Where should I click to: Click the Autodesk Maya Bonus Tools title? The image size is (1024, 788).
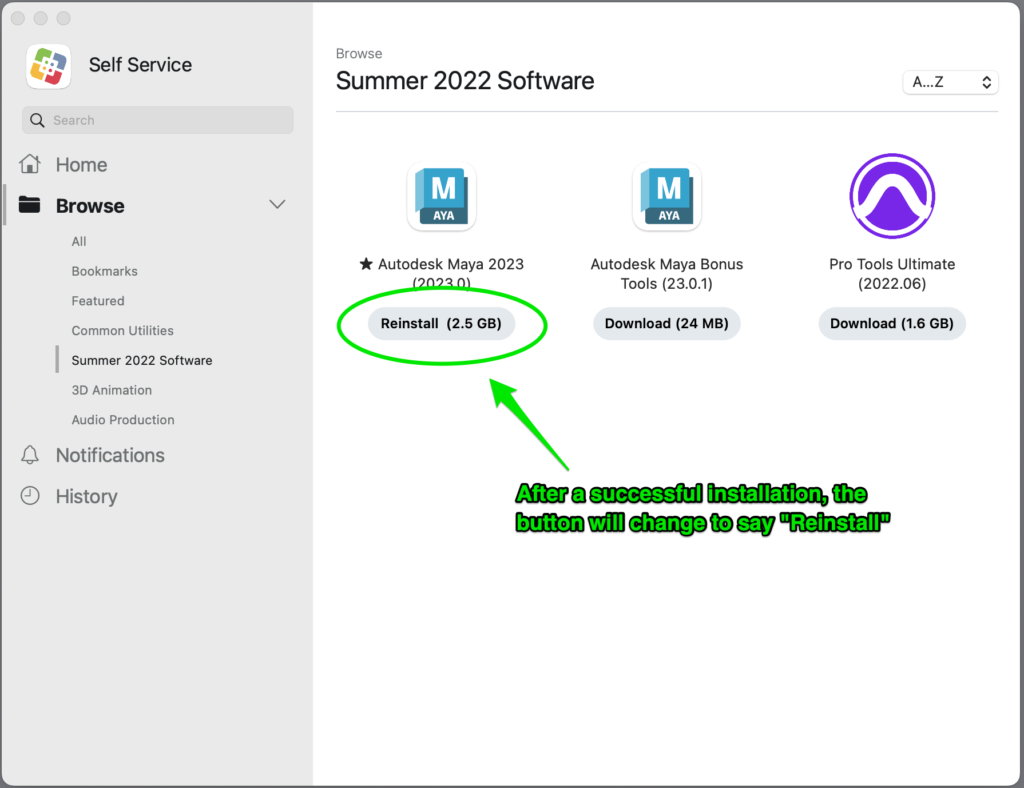pyautogui.click(x=667, y=274)
